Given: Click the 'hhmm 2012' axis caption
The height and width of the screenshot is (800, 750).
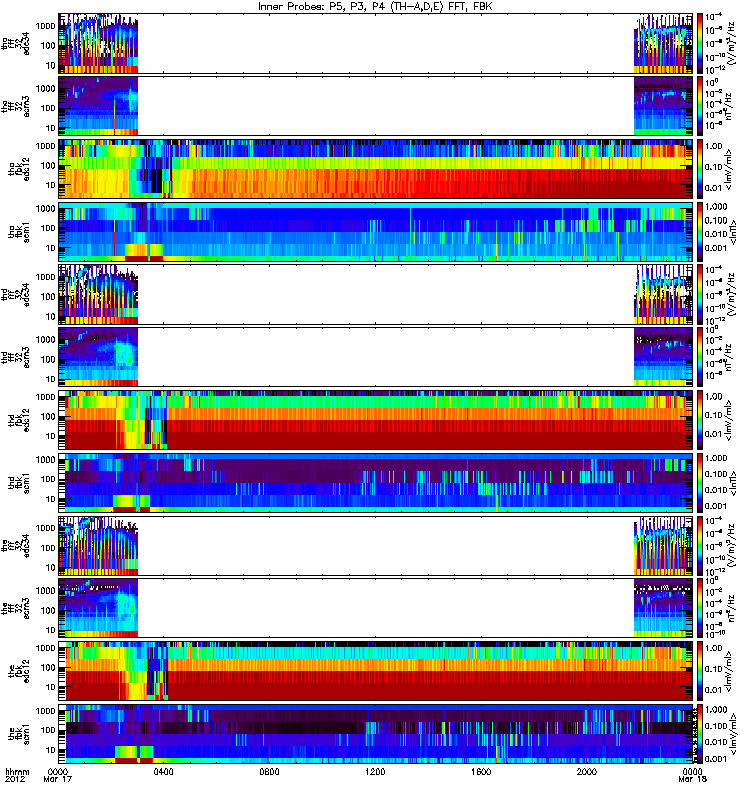Looking at the screenshot, I should [x=17, y=776].
